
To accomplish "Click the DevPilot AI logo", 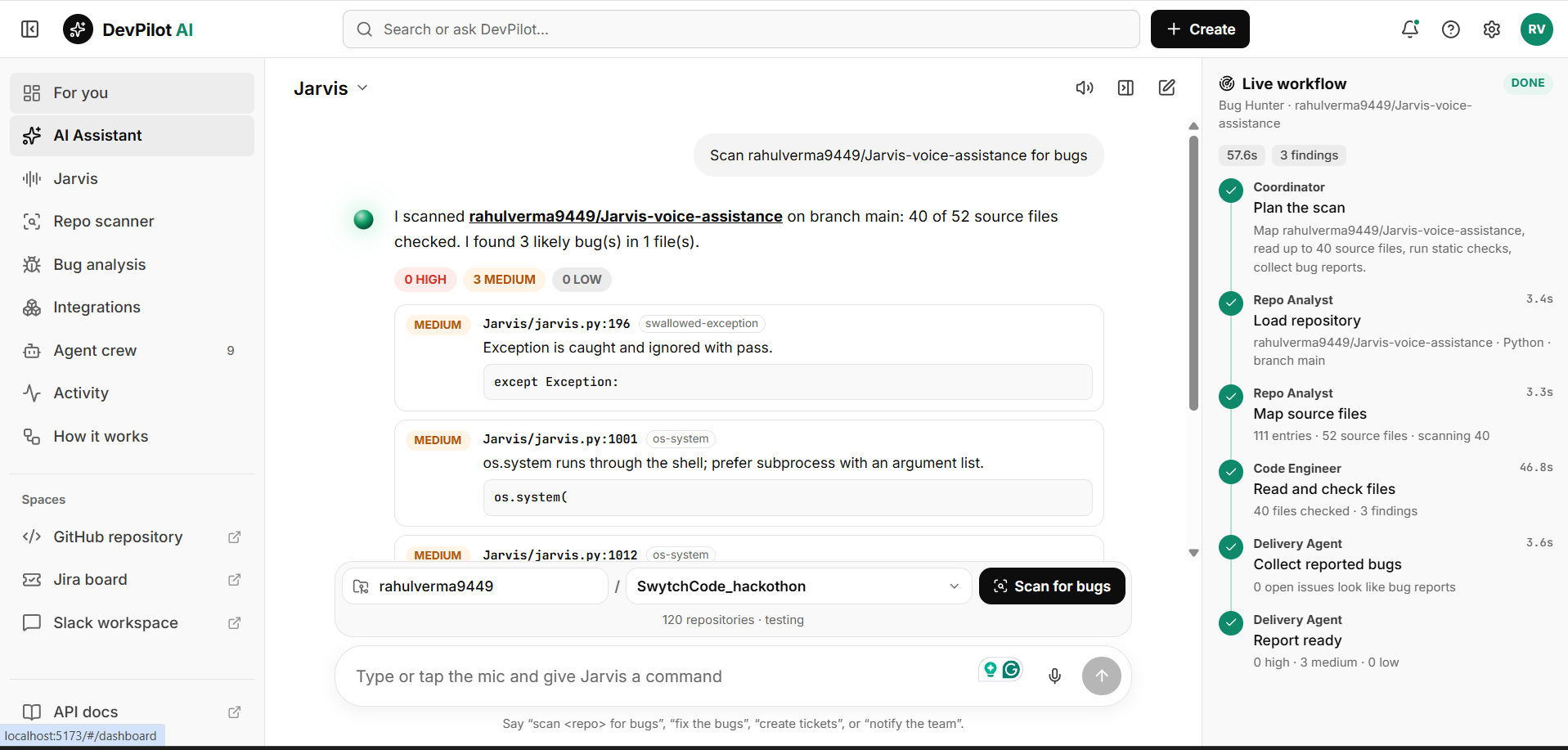I will (128, 29).
